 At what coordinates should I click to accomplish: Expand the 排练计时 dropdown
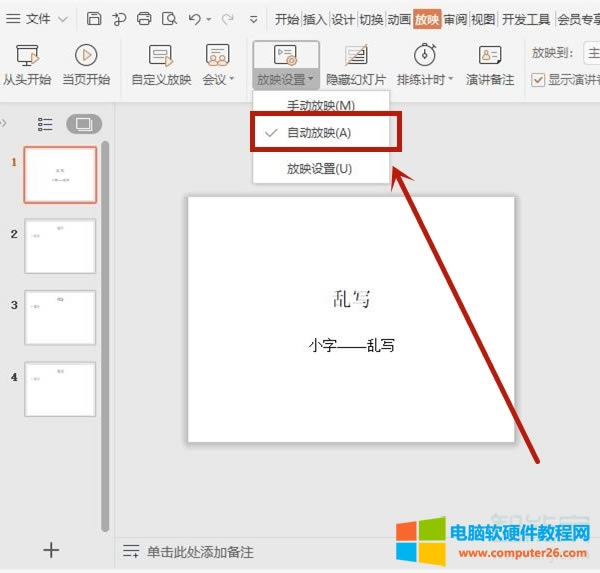pos(425,79)
